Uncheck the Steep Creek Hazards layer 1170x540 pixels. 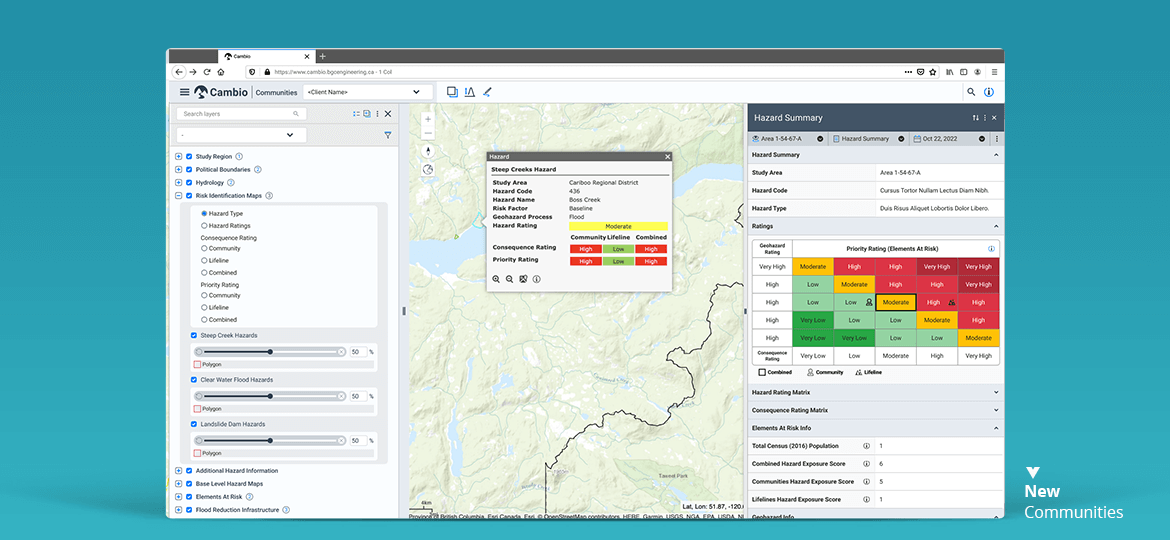coord(194,336)
